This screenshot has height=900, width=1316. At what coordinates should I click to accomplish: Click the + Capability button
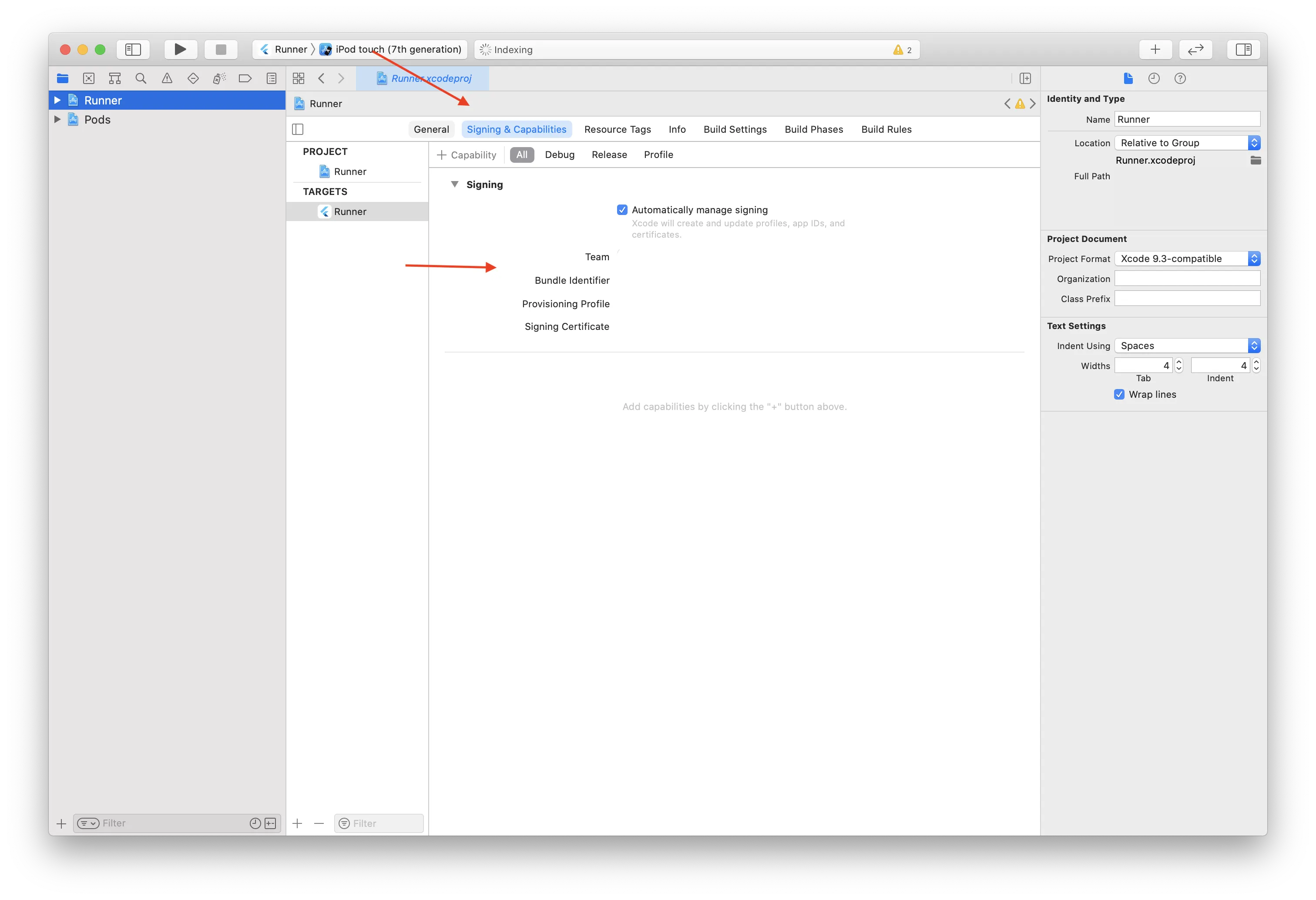pyautogui.click(x=467, y=154)
